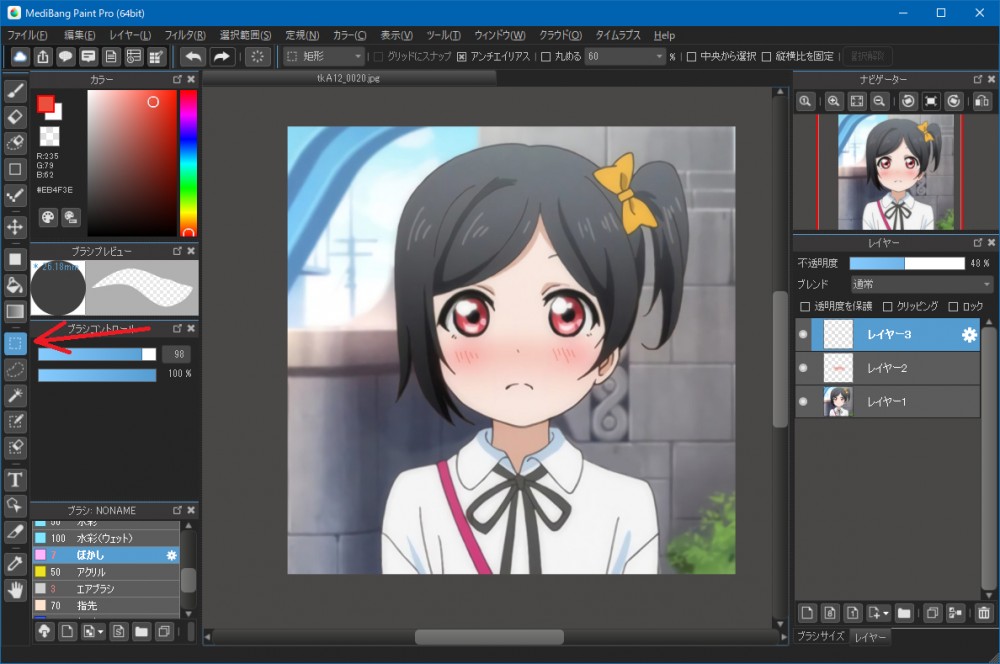Select the Text tool
The image size is (1000, 664).
[x=15, y=480]
